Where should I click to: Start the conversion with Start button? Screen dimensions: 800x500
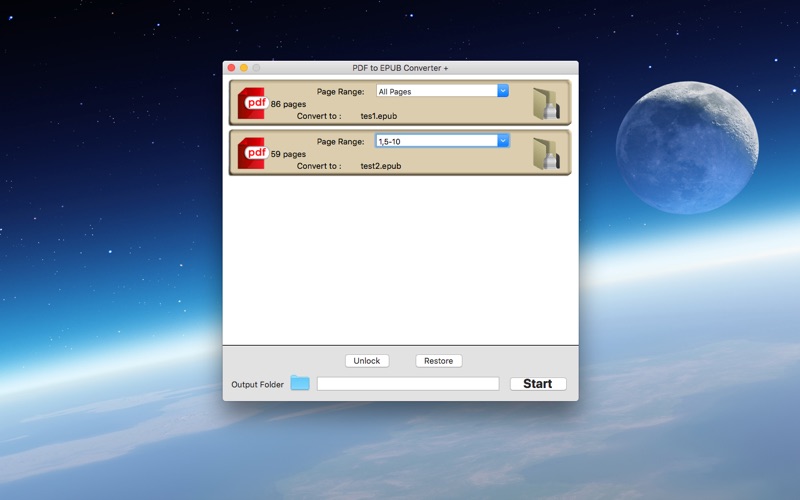pyautogui.click(x=538, y=384)
